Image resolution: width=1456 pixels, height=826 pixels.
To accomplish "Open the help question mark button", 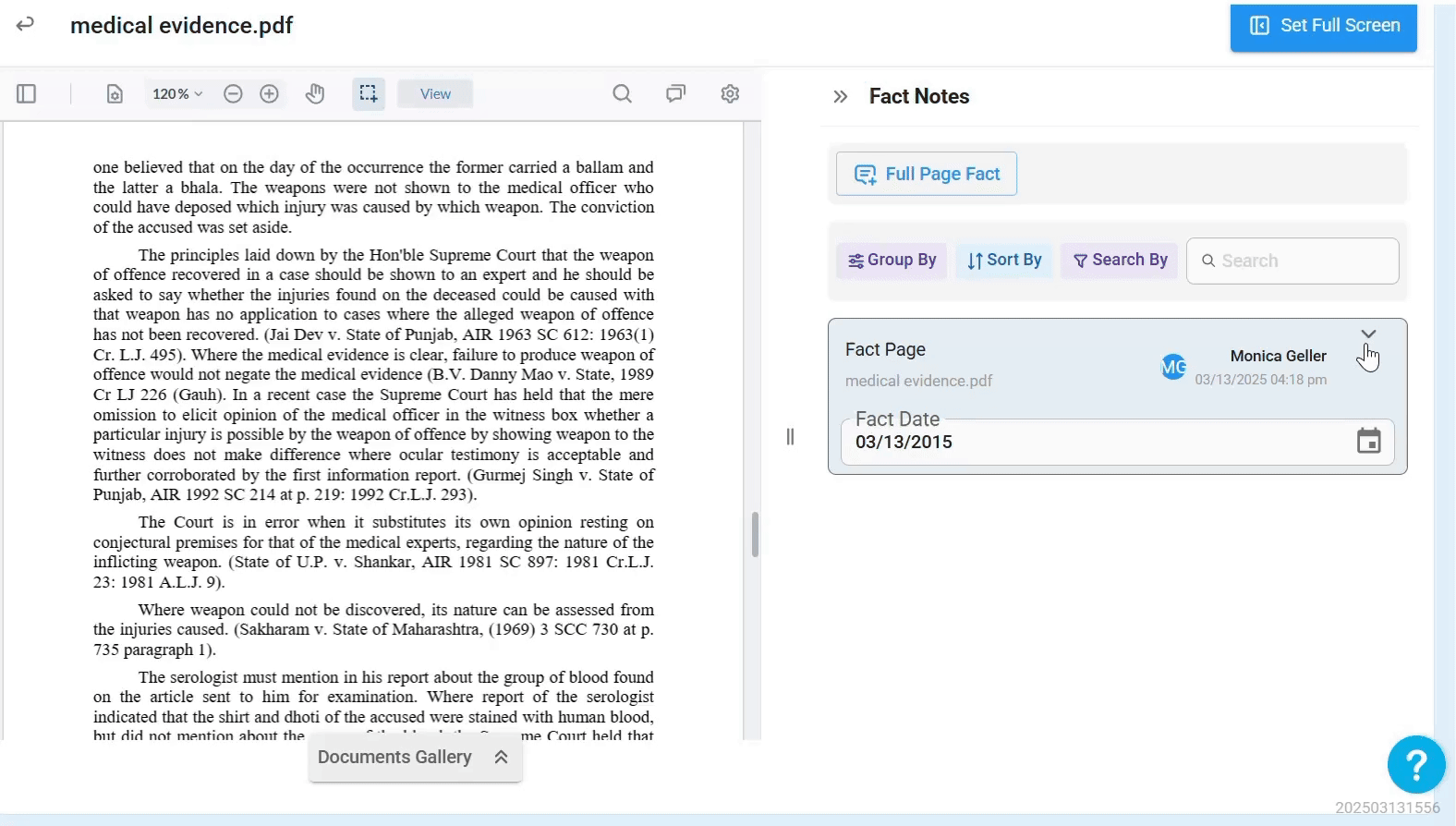I will pyautogui.click(x=1415, y=764).
